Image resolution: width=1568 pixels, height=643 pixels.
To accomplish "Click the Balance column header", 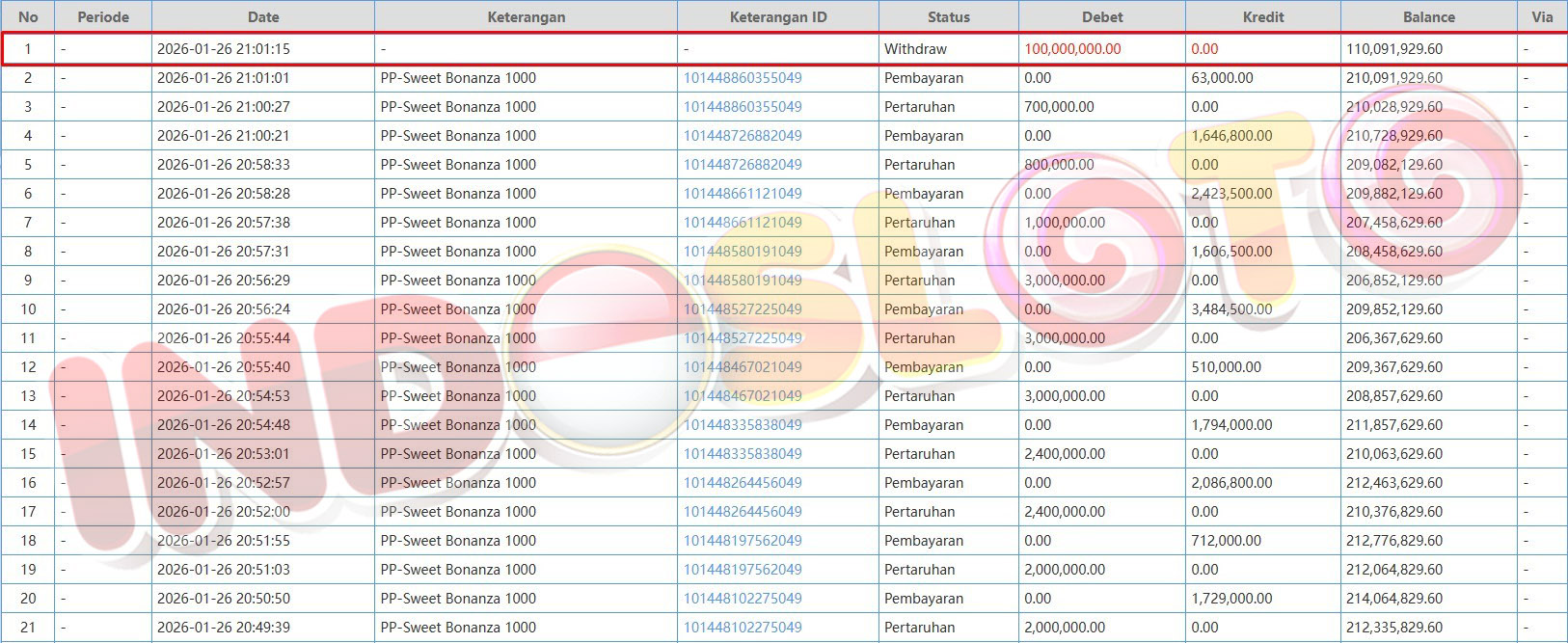I will click(x=1428, y=16).
